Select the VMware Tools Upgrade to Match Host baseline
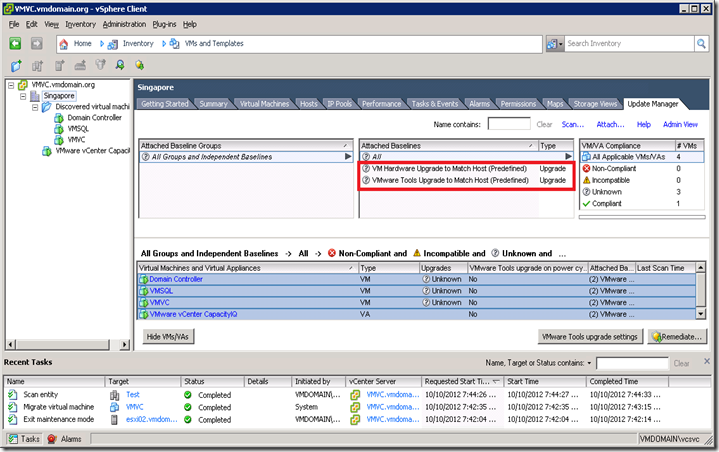Viewport: 719px width, 452px height. [447, 180]
